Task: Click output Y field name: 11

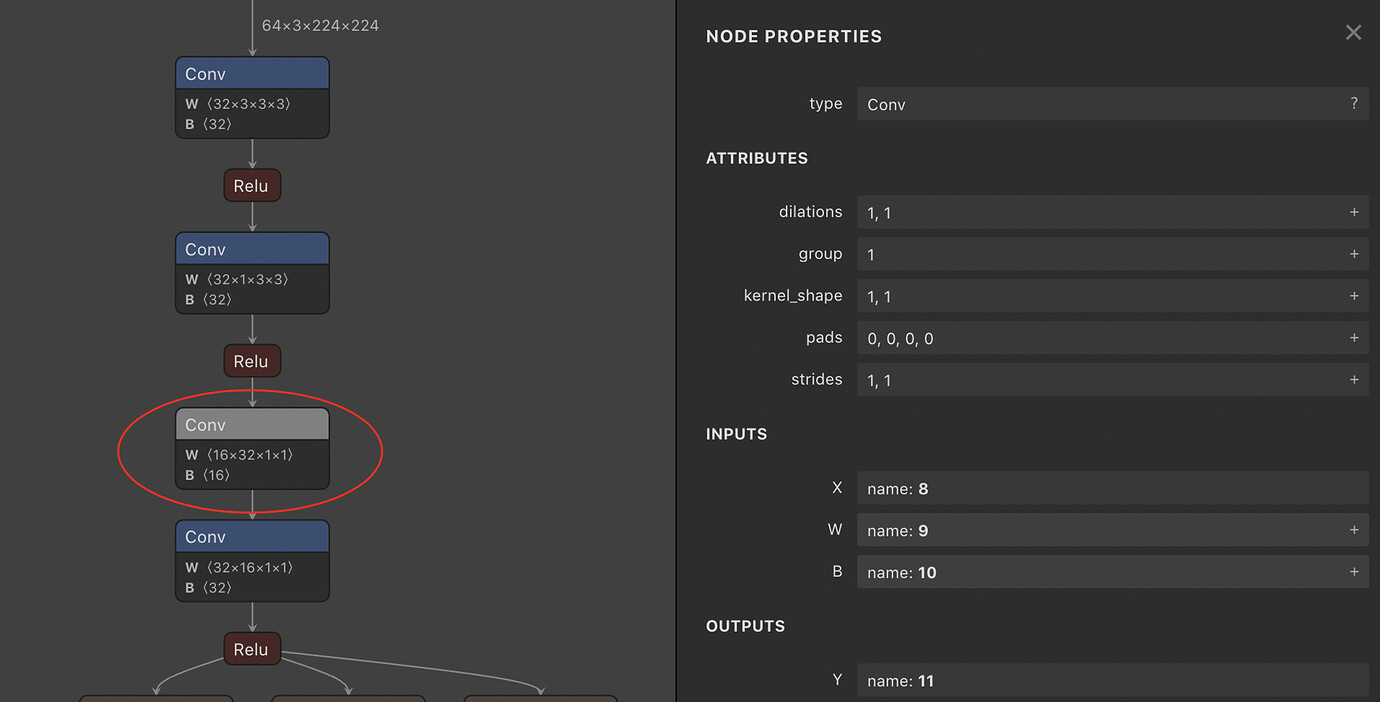Action: click(1110, 681)
